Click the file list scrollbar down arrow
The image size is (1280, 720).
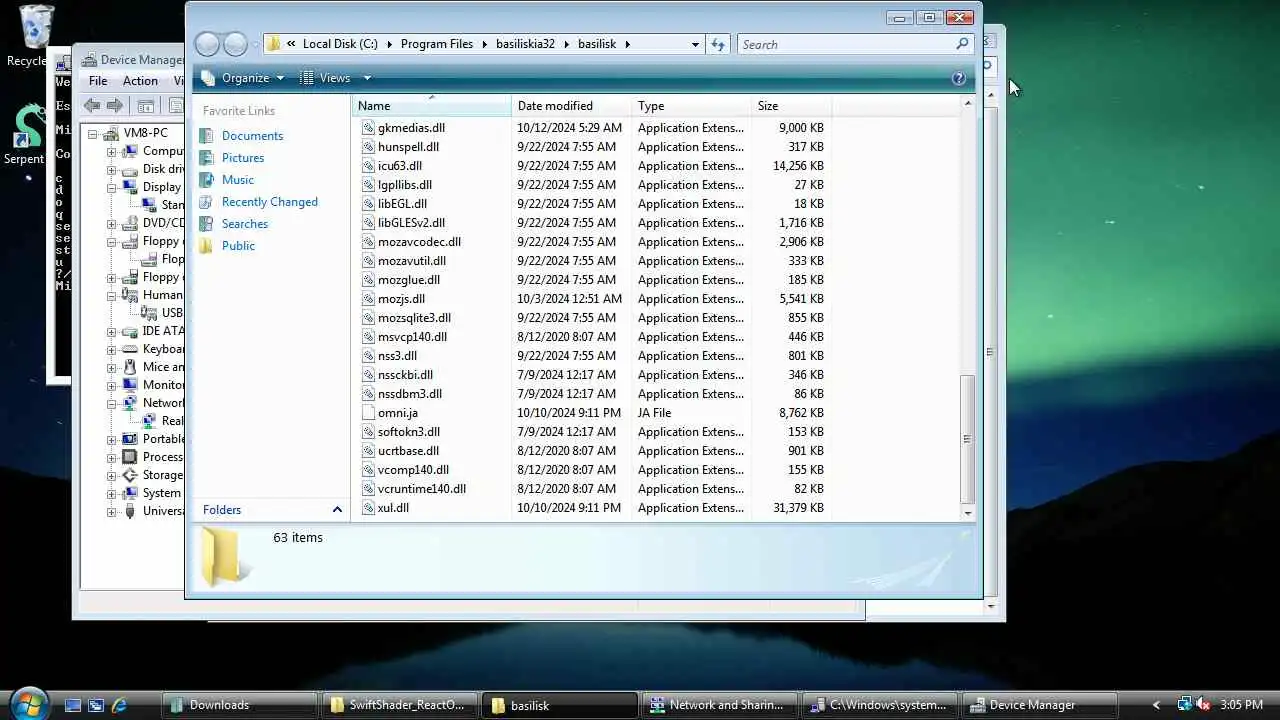[x=967, y=513]
